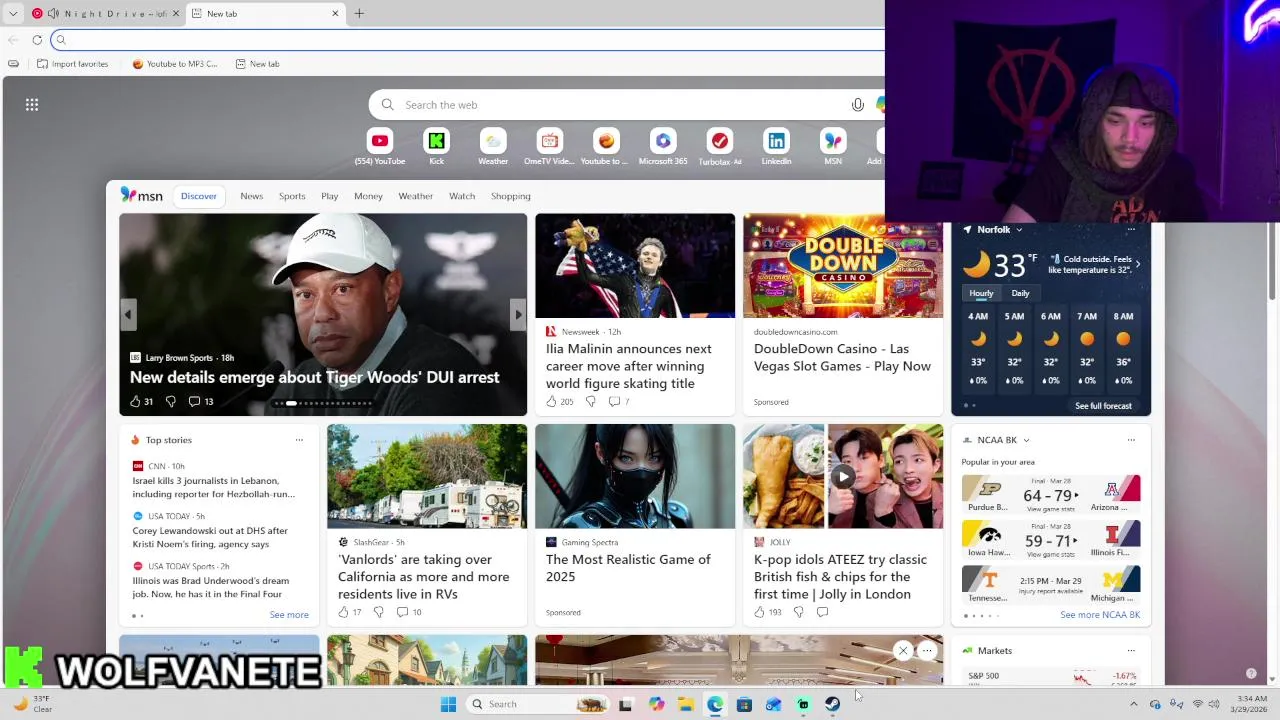The height and width of the screenshot is (720, 1280).
Task: Open Microsoft Store from the taskbar
Action: point(744,704)
